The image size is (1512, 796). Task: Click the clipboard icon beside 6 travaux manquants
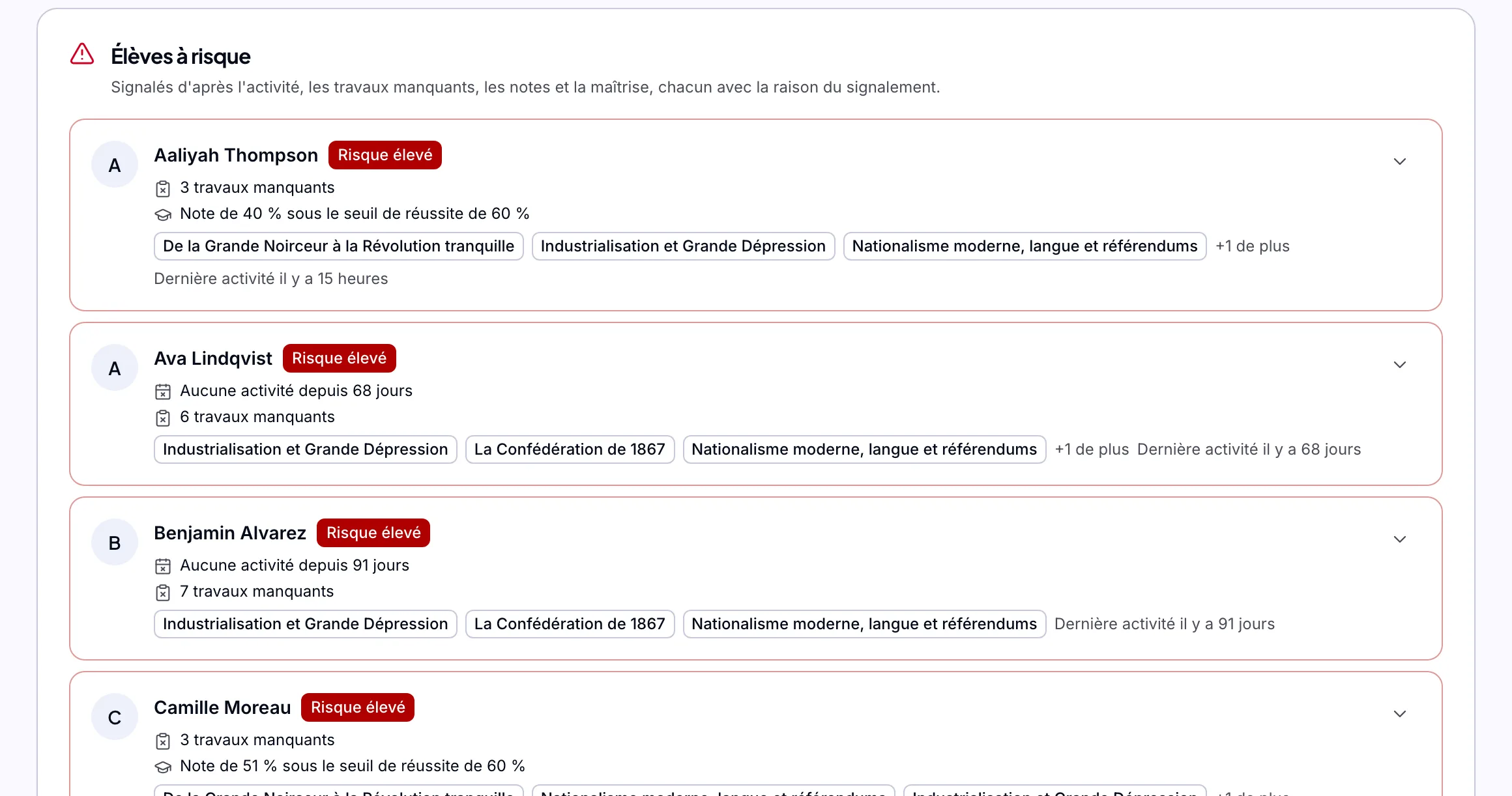[163, 418]
